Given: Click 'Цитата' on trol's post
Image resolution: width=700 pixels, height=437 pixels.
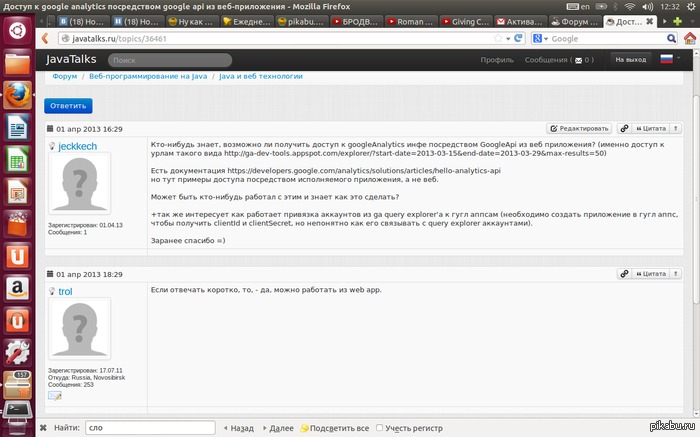Looking at the screenshot, I should [651, 274].
